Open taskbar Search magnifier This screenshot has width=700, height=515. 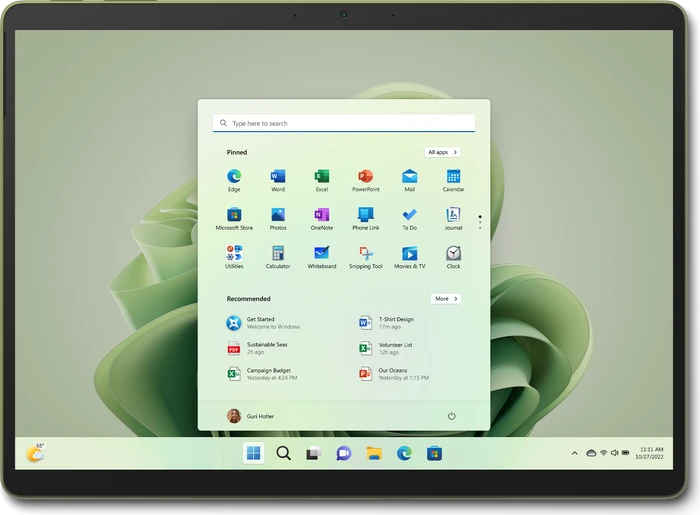pyautogui.click(x=283, y=453)
